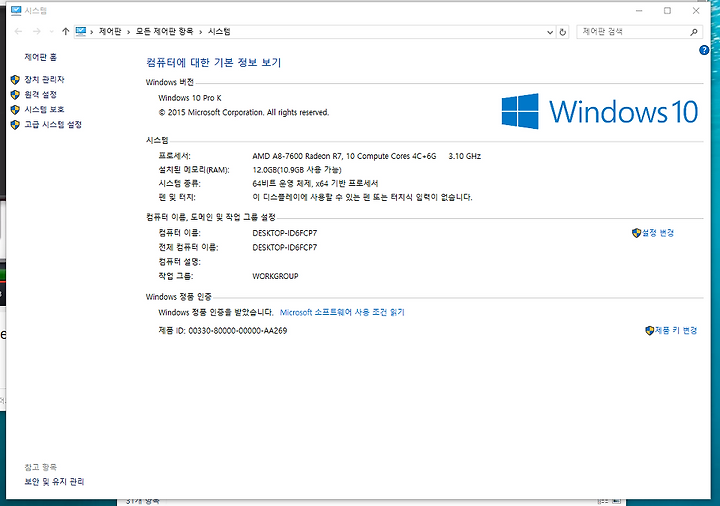Select computer name DESKTOP-ID6FCP7 in 컴퓨터 이름 row

click(x=285, y=233)
